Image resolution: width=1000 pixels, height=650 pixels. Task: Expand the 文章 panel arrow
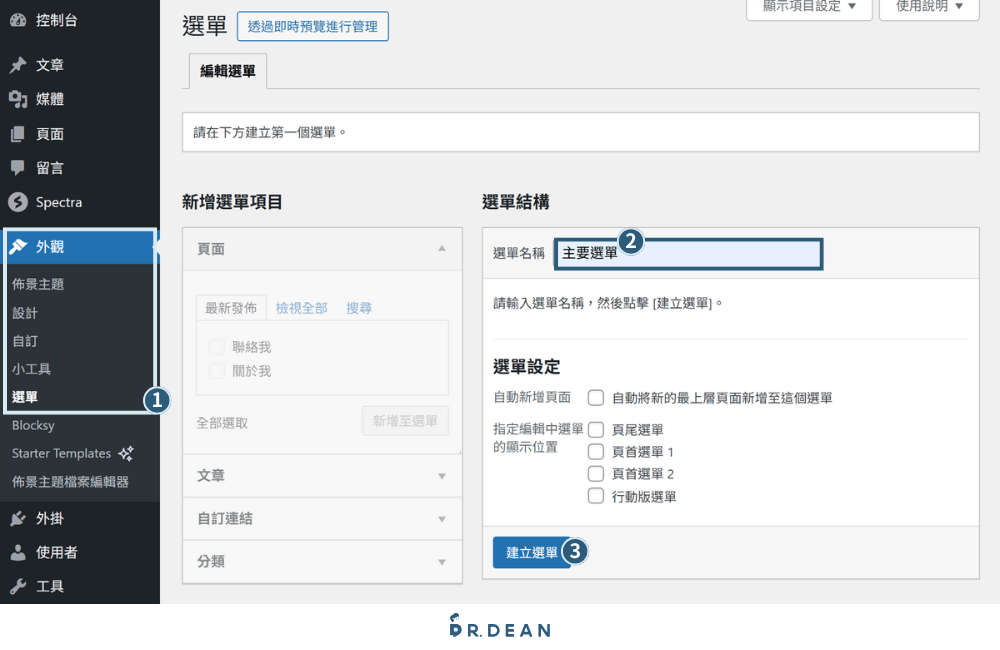pyautogui.click(x=442, y=476)
